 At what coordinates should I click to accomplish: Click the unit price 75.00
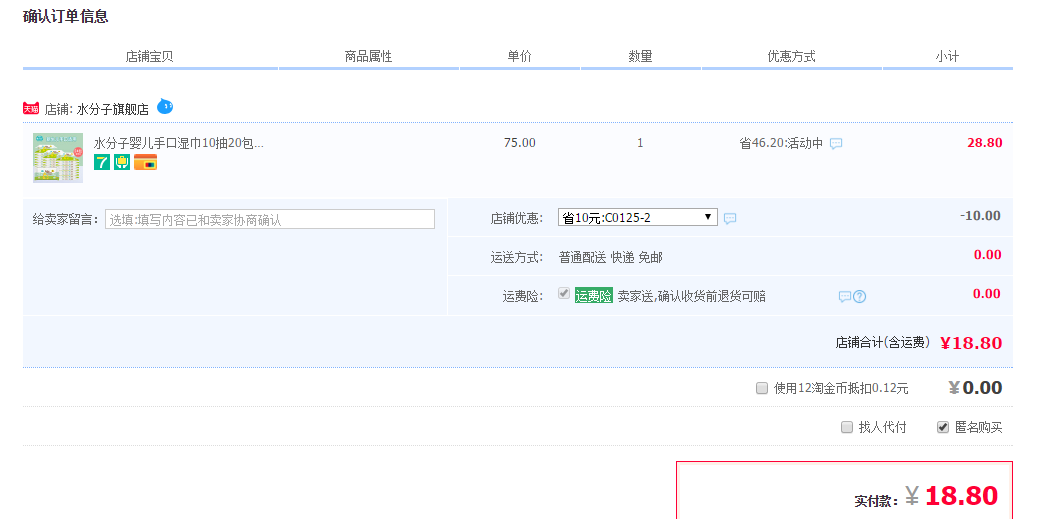click(x=520, y=143)
